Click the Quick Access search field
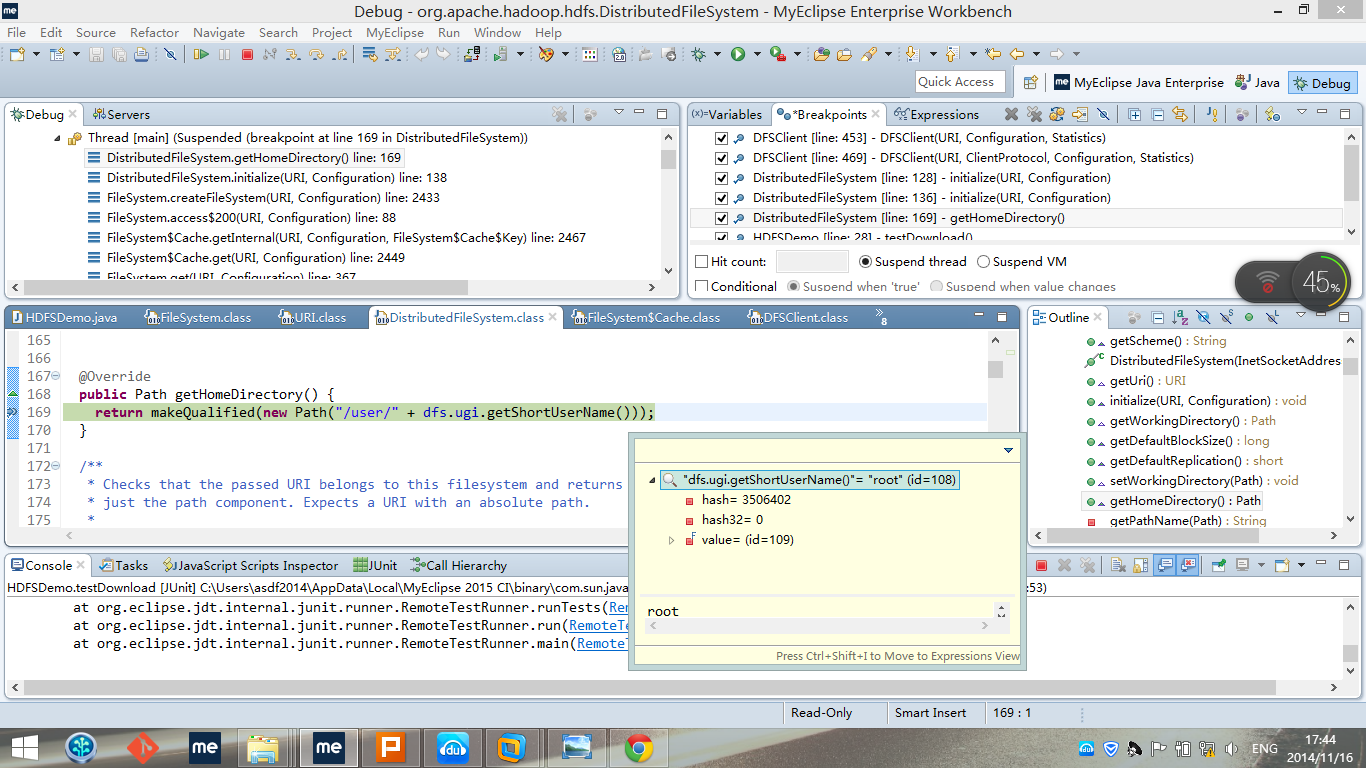This screenshot has height=768, width=1366. pyautogui.click(x=959, y=82)
